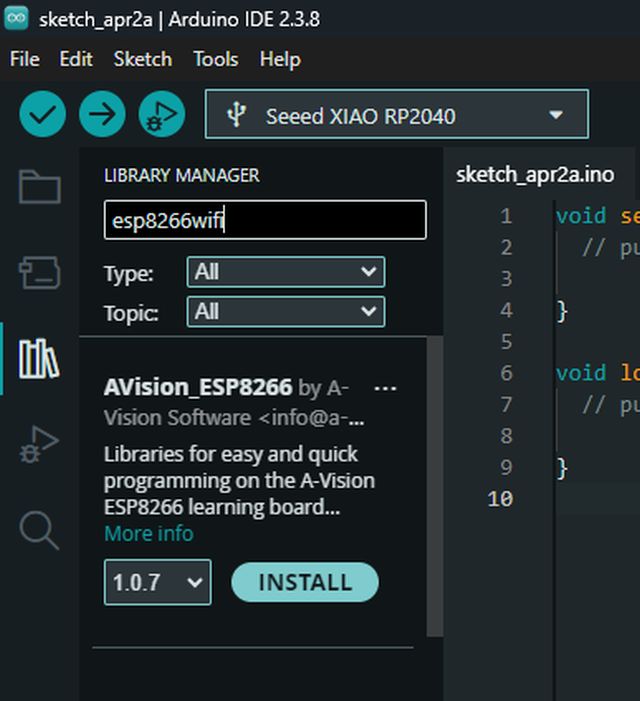Open the Debug panel from the sidebar
Screen dimensions: 640x701
[39, 444]
